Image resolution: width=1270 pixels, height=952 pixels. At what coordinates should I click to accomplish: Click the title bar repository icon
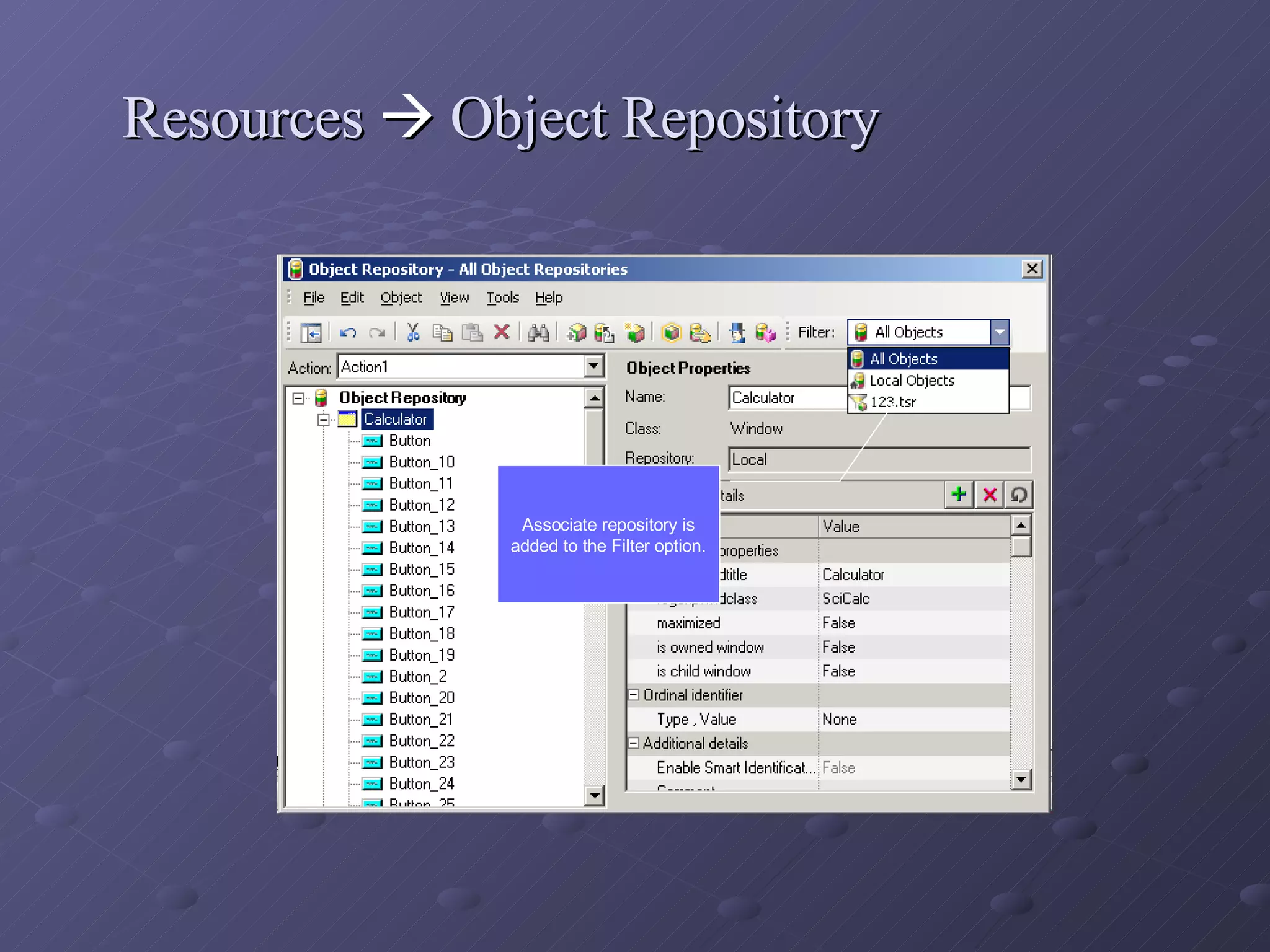coord(296,269)
